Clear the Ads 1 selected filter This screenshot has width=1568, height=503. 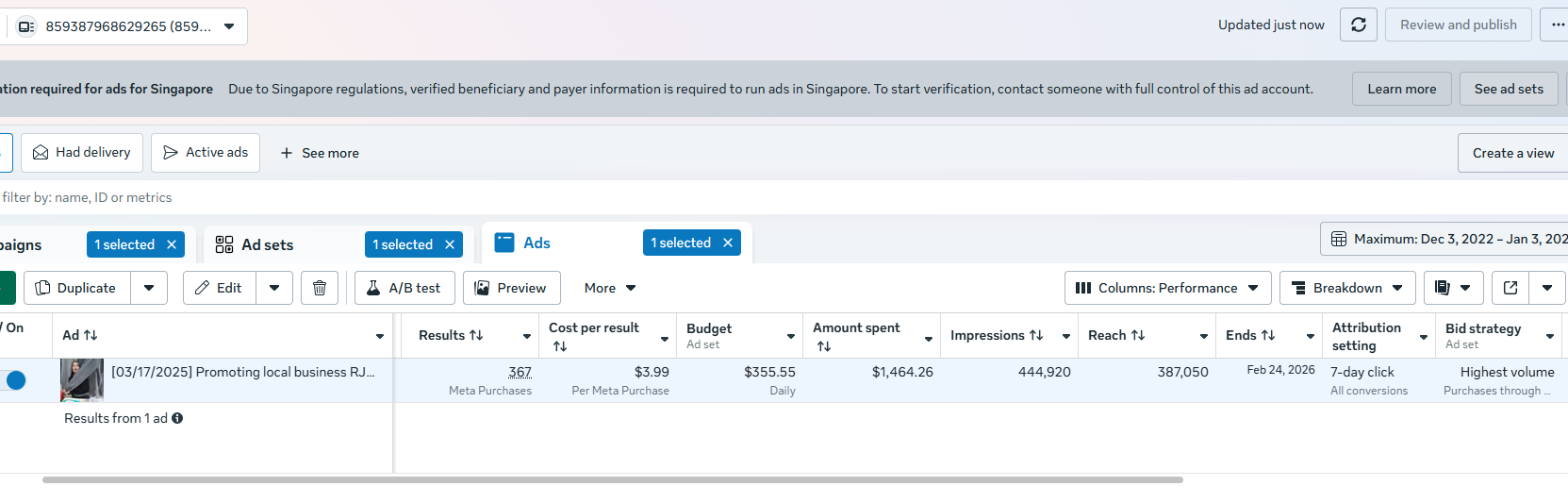coord(728,243)
